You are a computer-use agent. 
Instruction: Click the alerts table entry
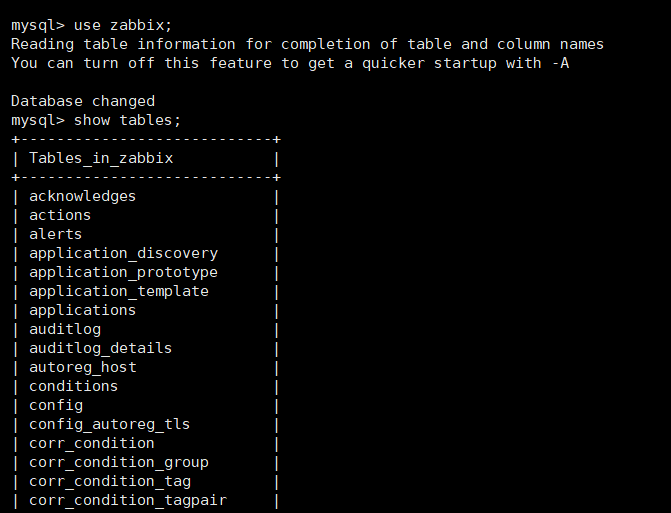55,234
